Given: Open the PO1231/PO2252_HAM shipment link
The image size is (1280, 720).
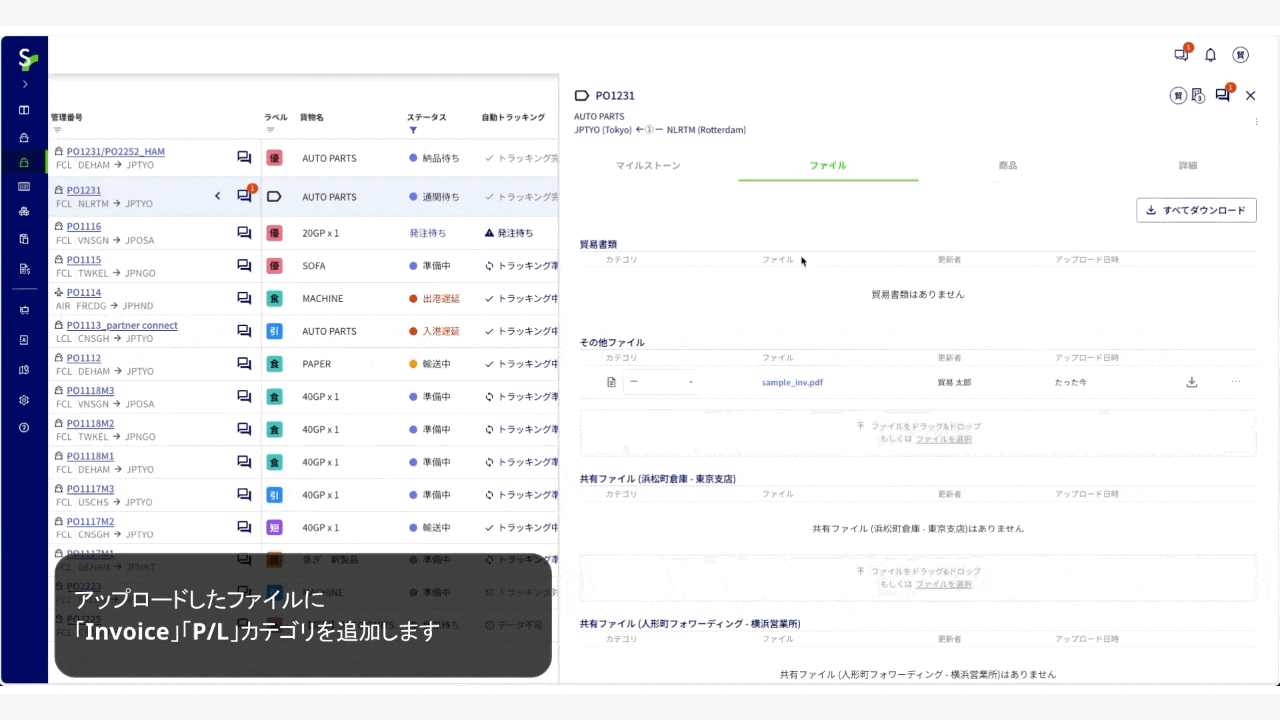Looking at the screenshot, I should click(116, 152).
